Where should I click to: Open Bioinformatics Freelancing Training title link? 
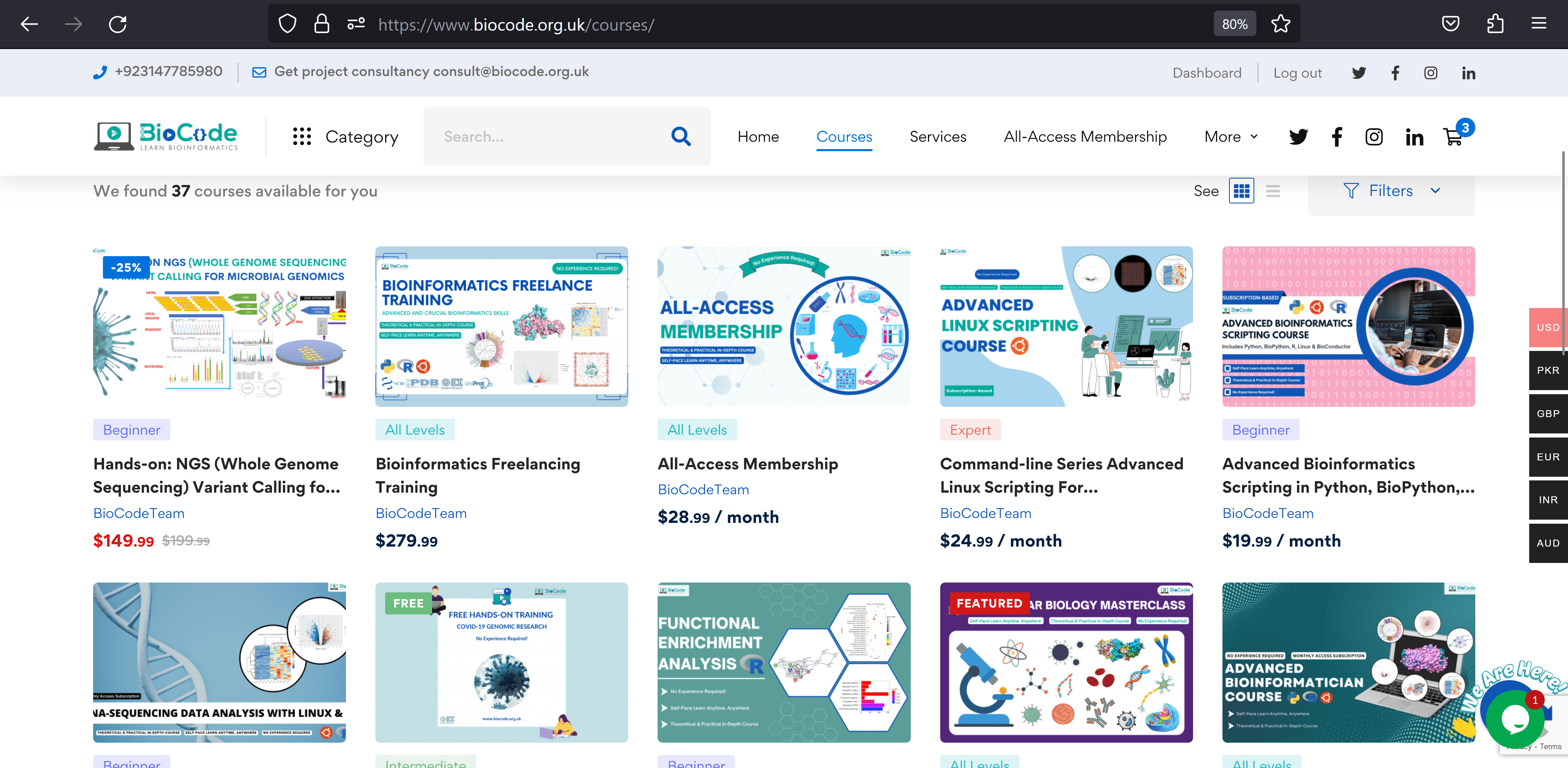(x=478, y=475)
